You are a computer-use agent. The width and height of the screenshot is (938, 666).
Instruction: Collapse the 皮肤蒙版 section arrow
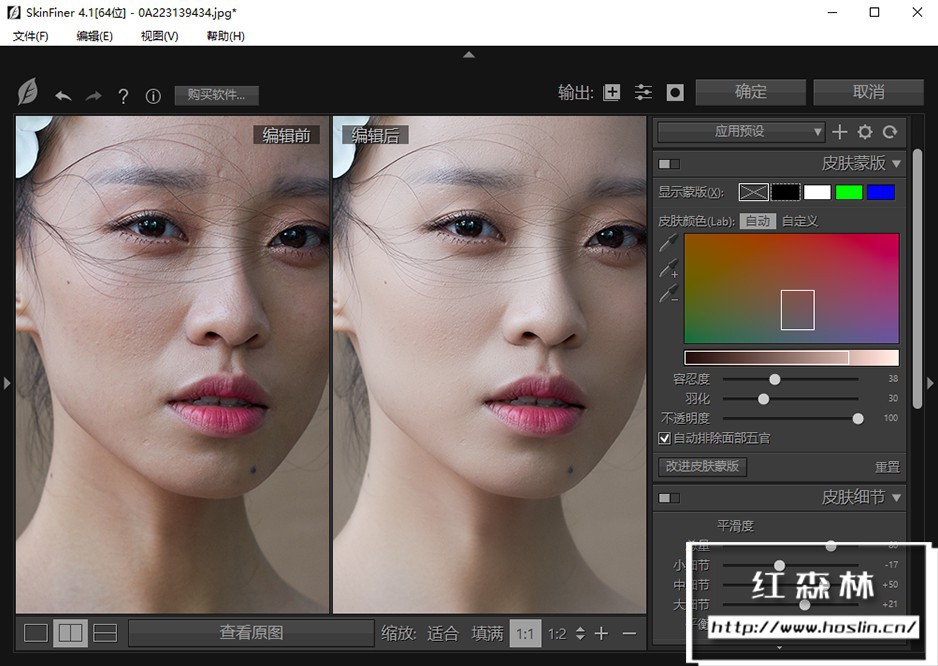tap(896, 164)
